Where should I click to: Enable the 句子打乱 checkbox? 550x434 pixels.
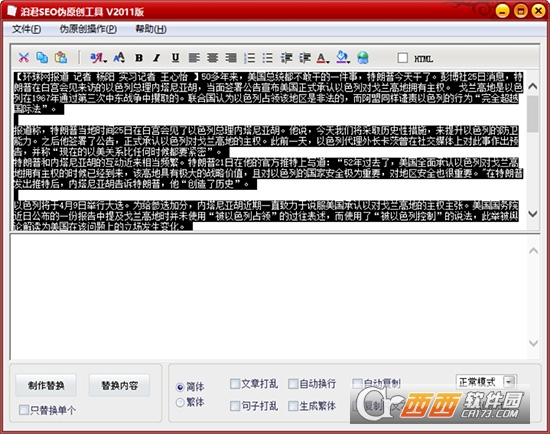235,406
